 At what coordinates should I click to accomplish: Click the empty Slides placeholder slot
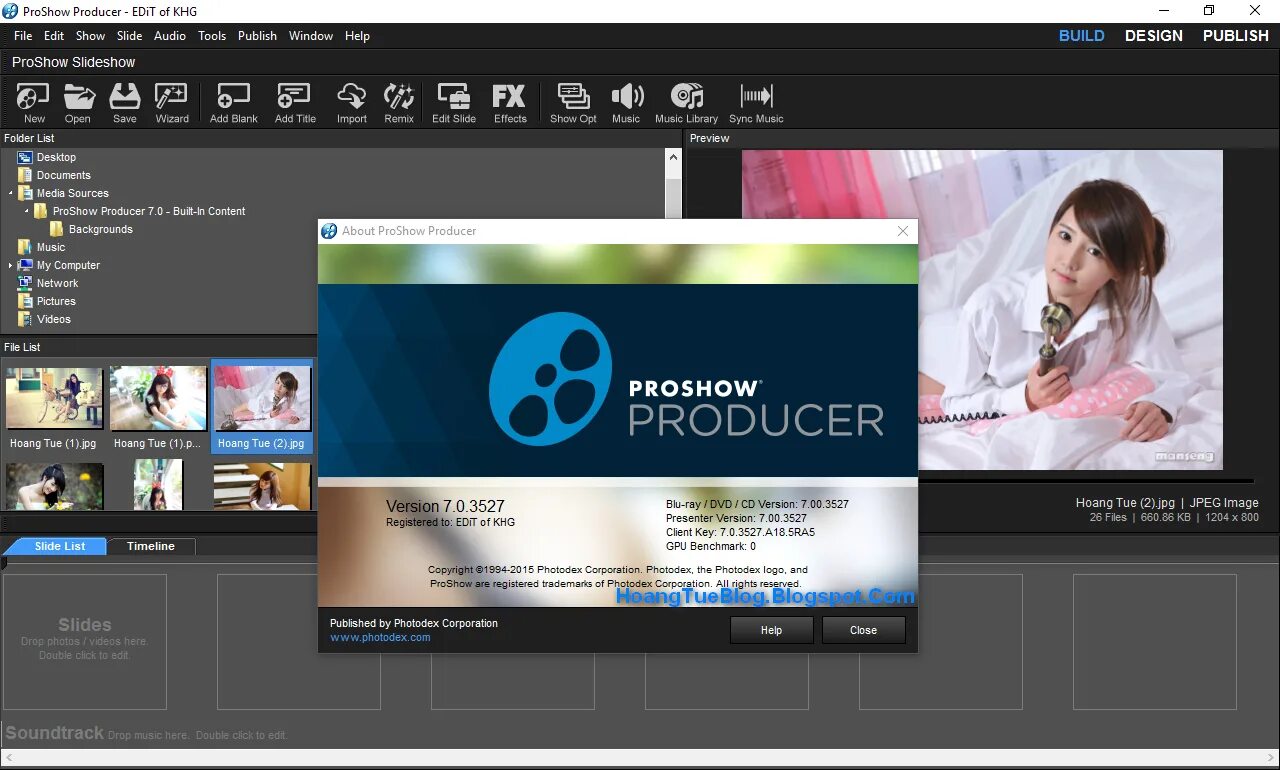coord(85,641)
